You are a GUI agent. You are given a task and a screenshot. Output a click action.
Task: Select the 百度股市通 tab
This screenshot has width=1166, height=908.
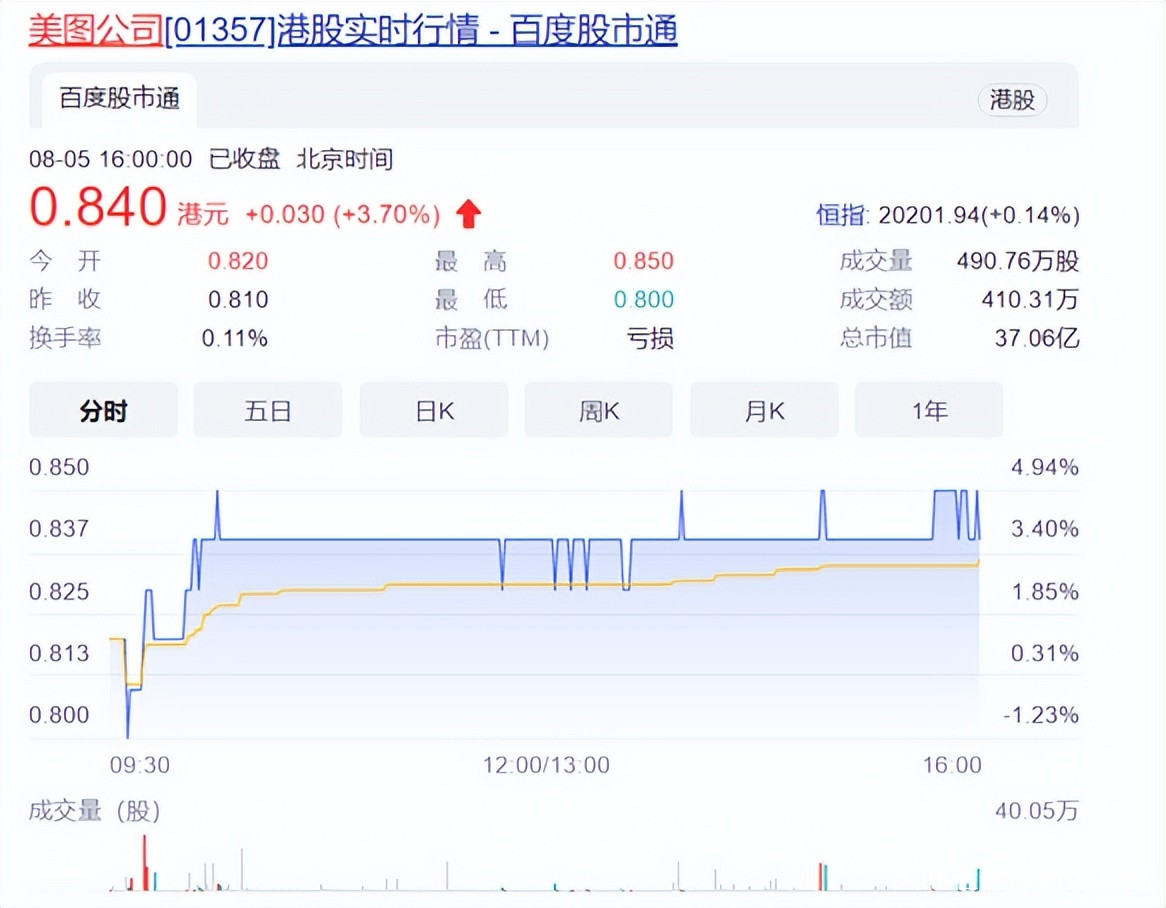tap(120, 99)
